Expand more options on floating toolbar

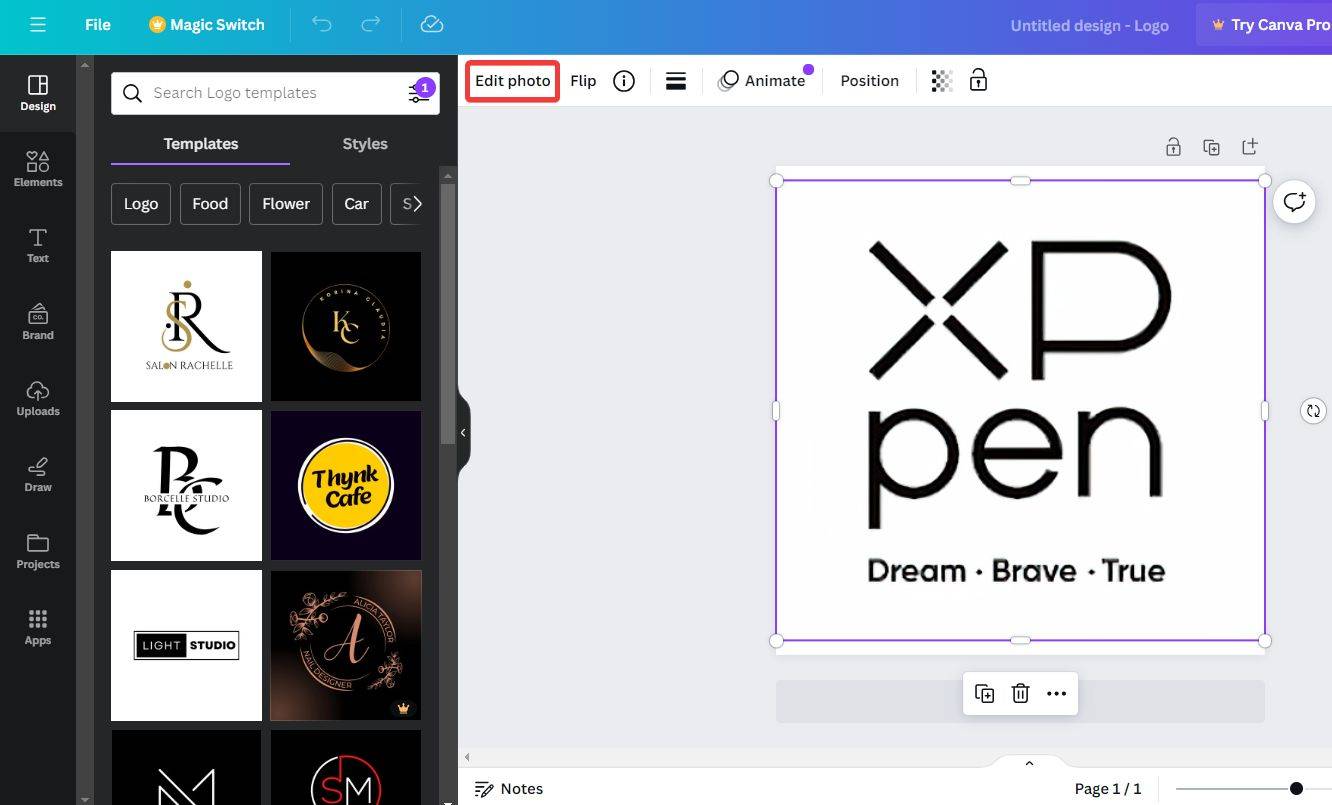point(1056,693)
